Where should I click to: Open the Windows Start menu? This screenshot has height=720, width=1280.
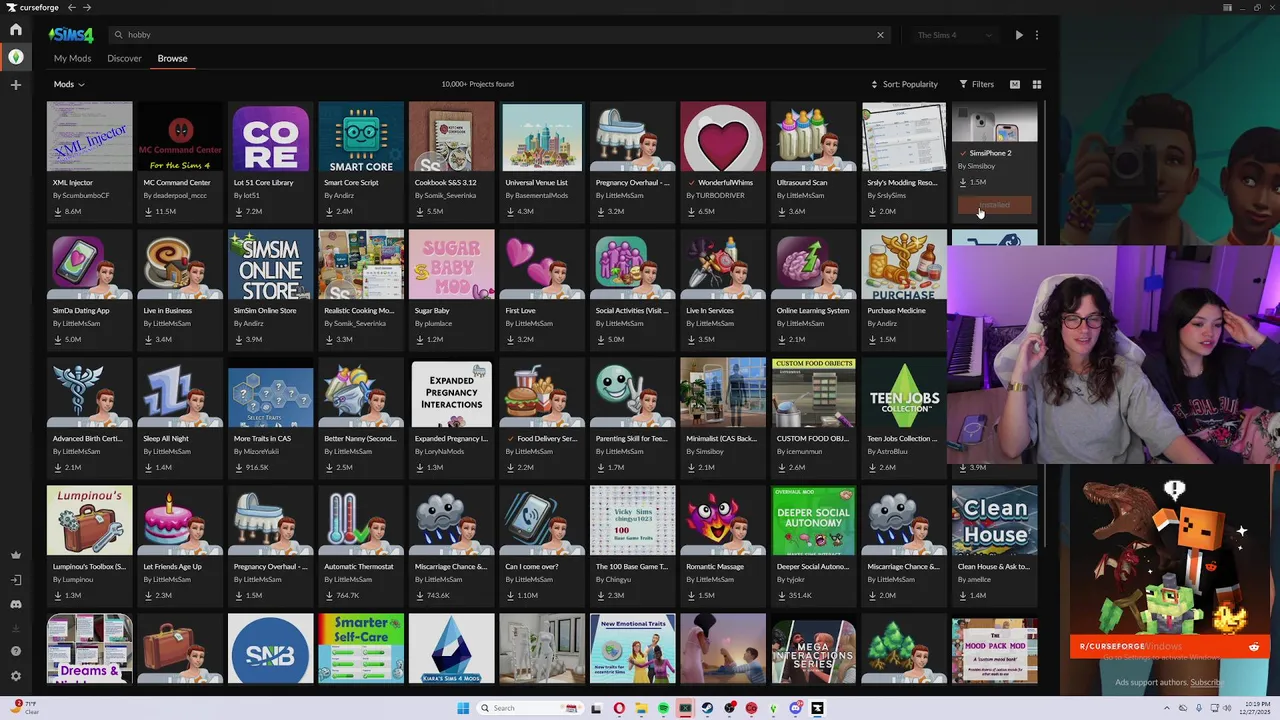[463, 708]
